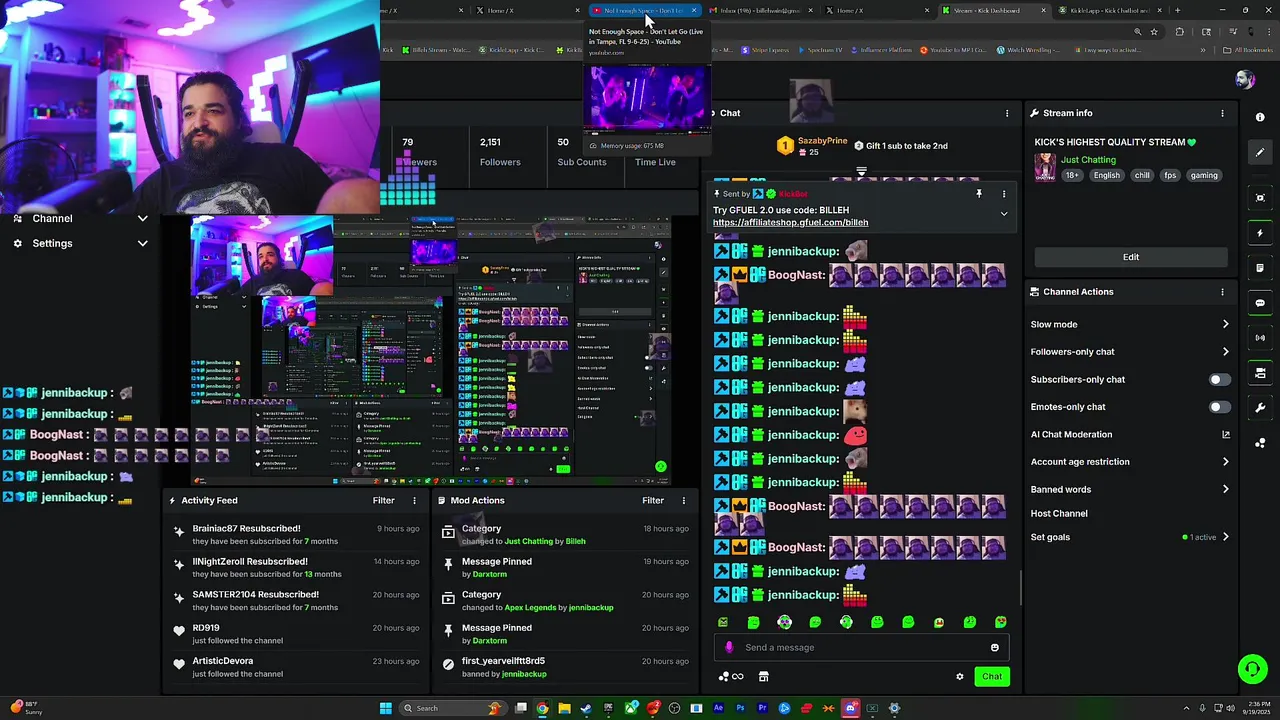Viewport: 1280px width, 720px height.
Task: Click green headset support bubble
Action: [1252, 669]
